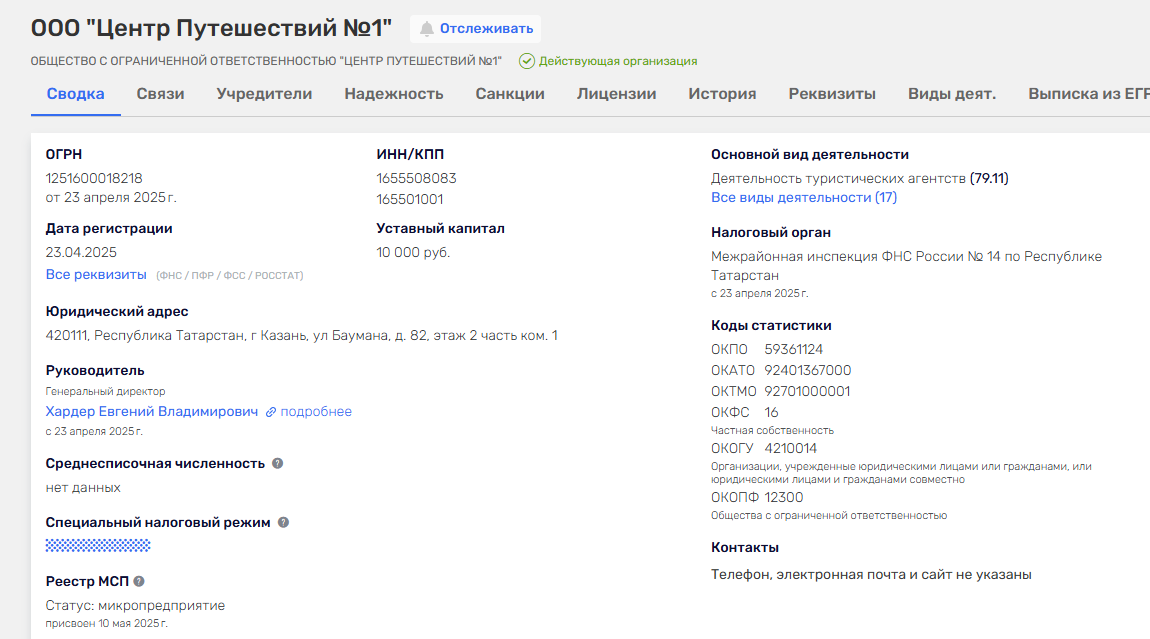The width and height of the screenshot is (1150, 639).
Task: Open the Надежность tab
Action: point(394,94)
